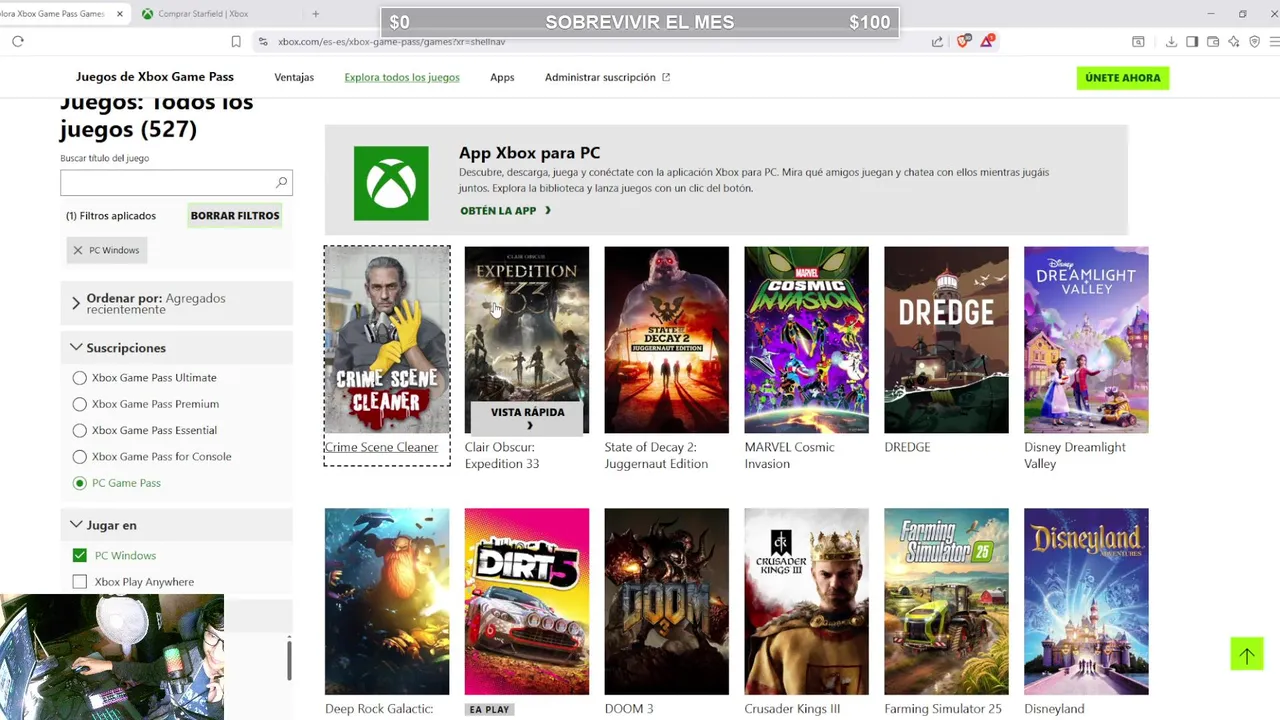Select Xbox Game Pass for Console radio
This screenshot has height=720, width=1280.
click(80, 457)
